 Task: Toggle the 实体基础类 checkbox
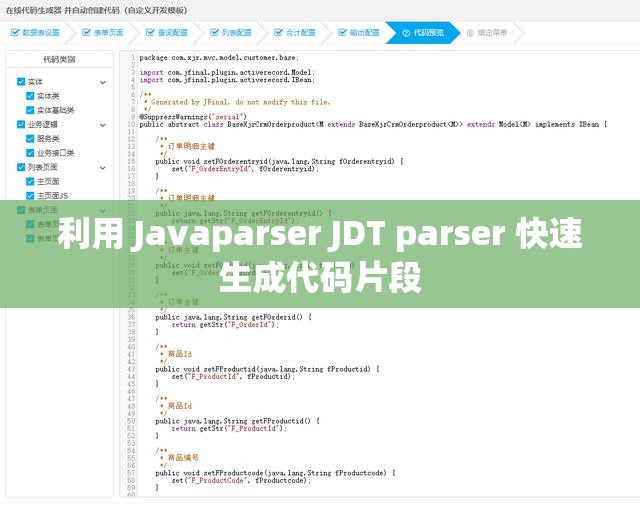point(30,110)
